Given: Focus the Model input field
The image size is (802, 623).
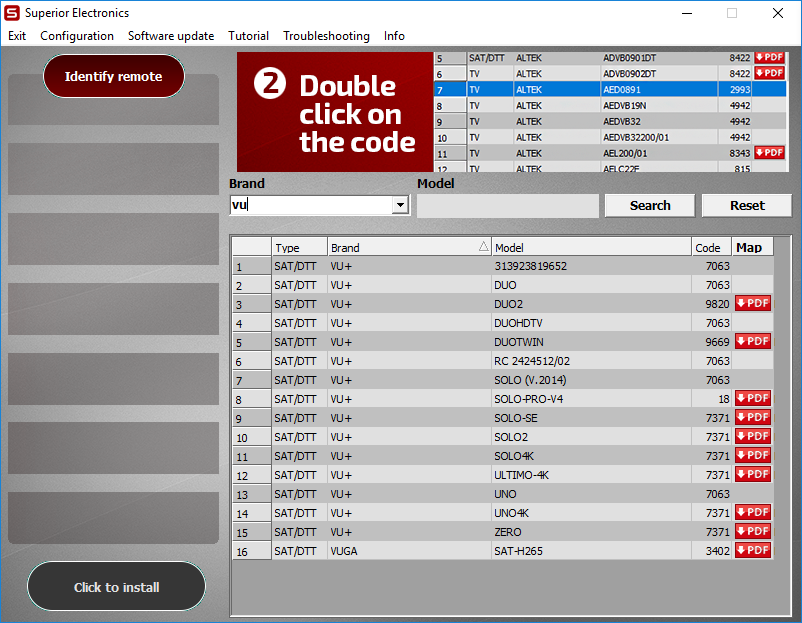Looking at the screenshot, I should point(508,206).
